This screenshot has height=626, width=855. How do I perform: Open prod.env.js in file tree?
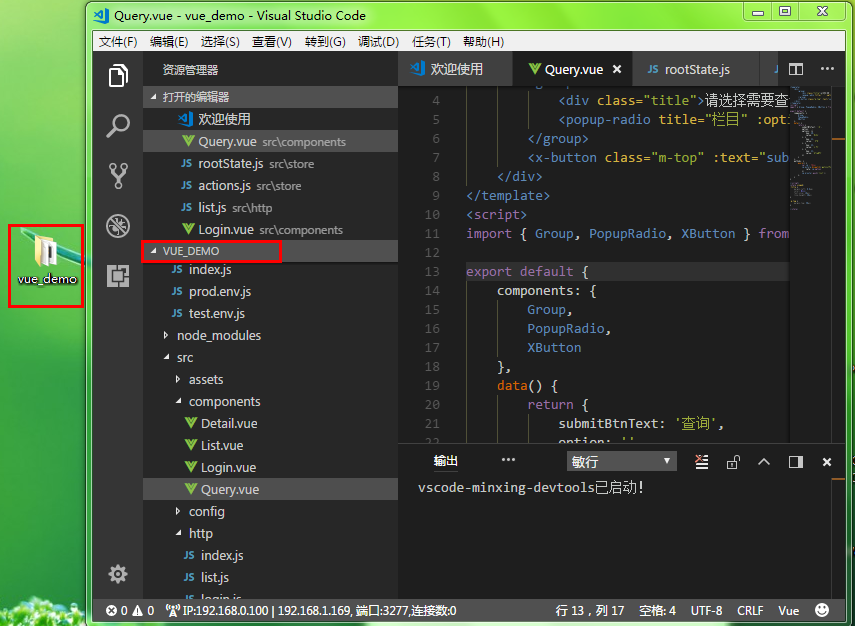tap(270, 291)
